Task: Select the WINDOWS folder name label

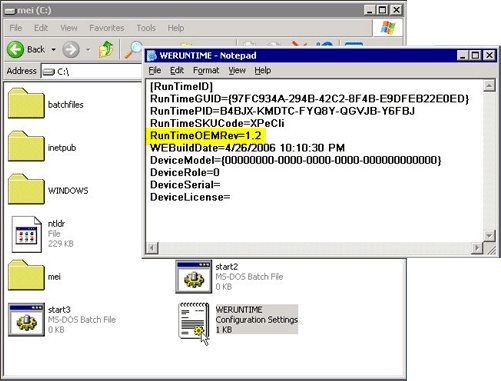Action: [68, 191]
